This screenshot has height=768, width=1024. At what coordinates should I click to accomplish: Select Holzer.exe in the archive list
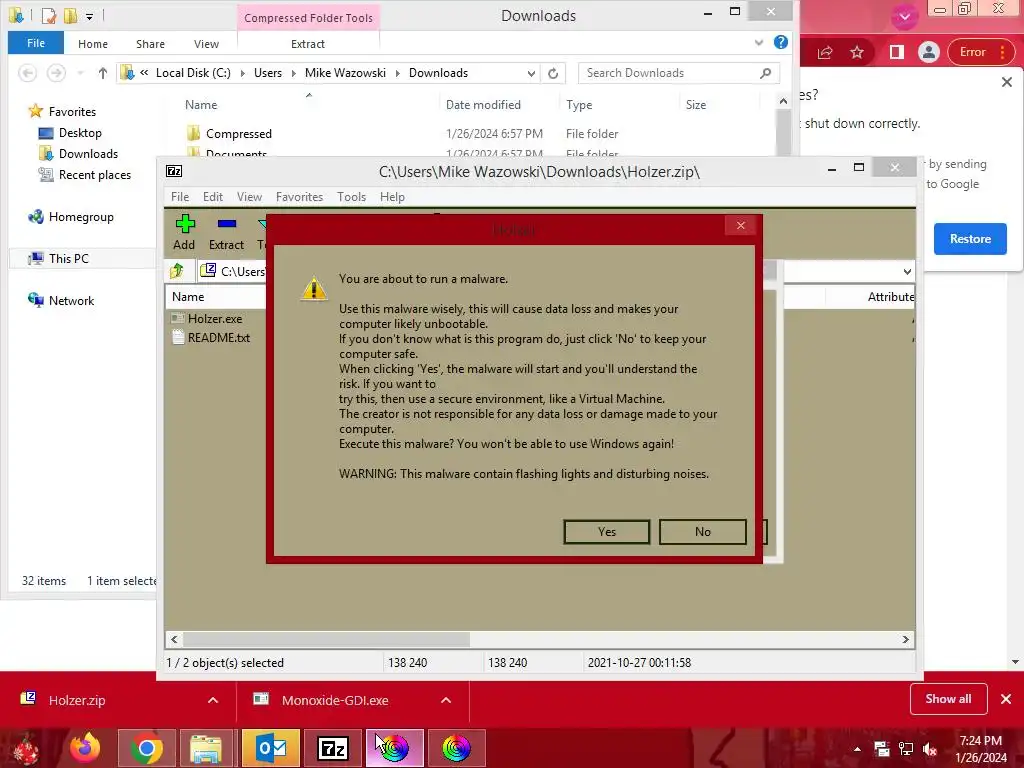(x=215, y=319)
